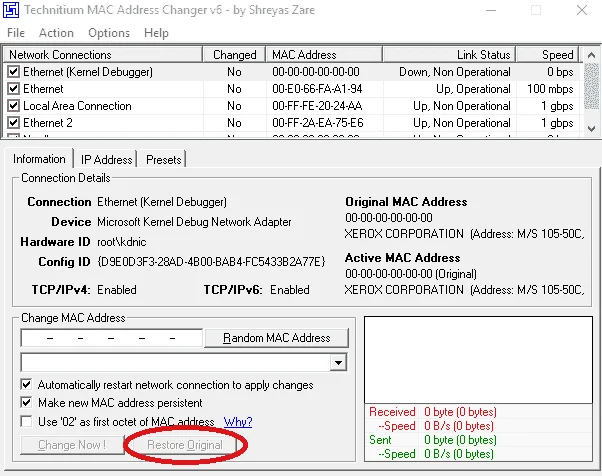The height and width of the screenshot is (476, 602).
Task: Click the Config ID GUID value
Action: pyautogui.click(x=211, y=262)
